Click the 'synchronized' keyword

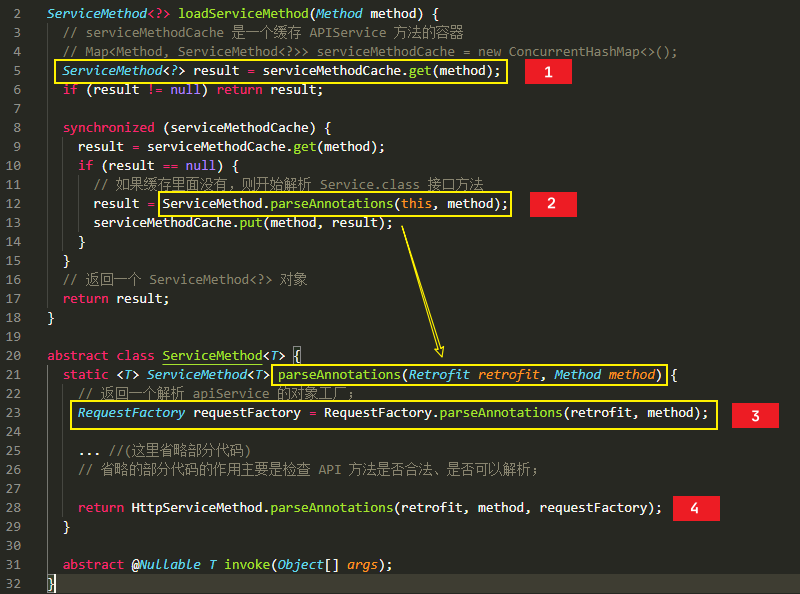109,128
